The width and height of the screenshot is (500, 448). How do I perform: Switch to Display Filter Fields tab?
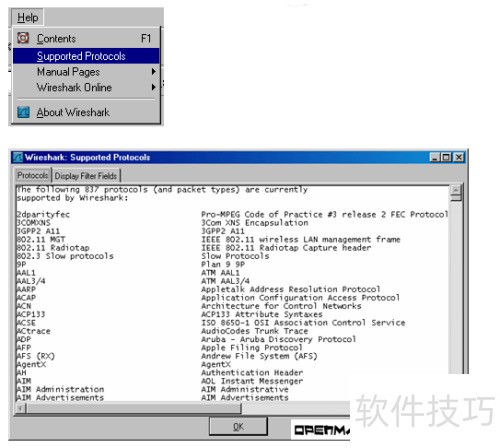86,176
